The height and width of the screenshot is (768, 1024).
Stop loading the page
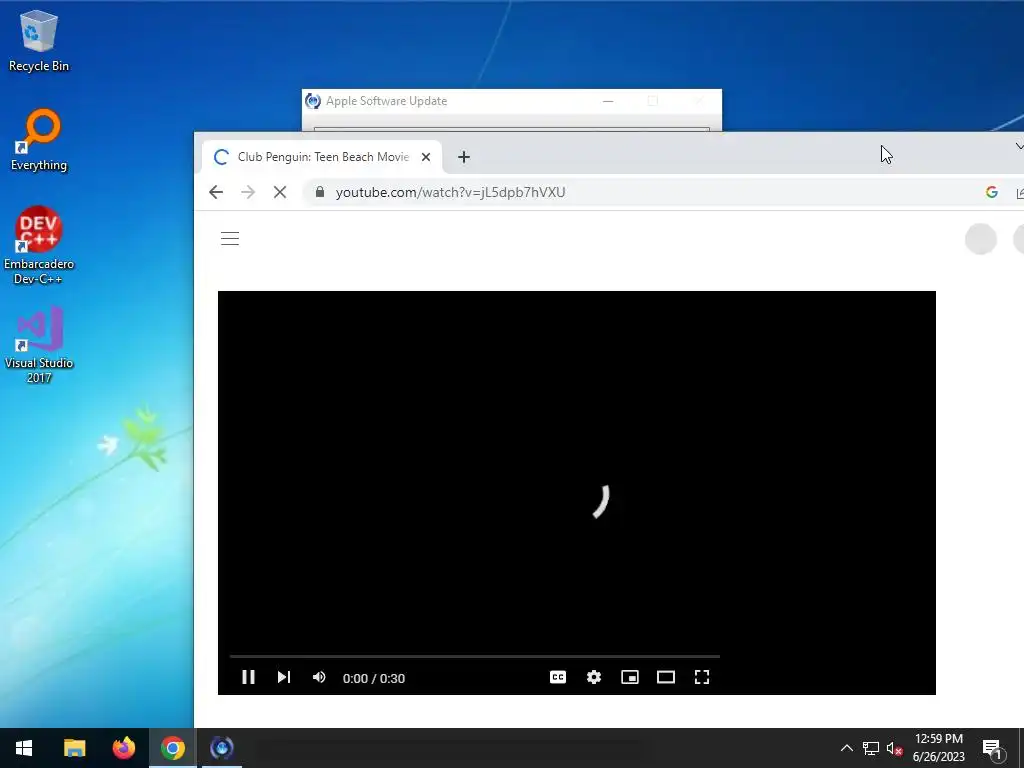point(280,192)
